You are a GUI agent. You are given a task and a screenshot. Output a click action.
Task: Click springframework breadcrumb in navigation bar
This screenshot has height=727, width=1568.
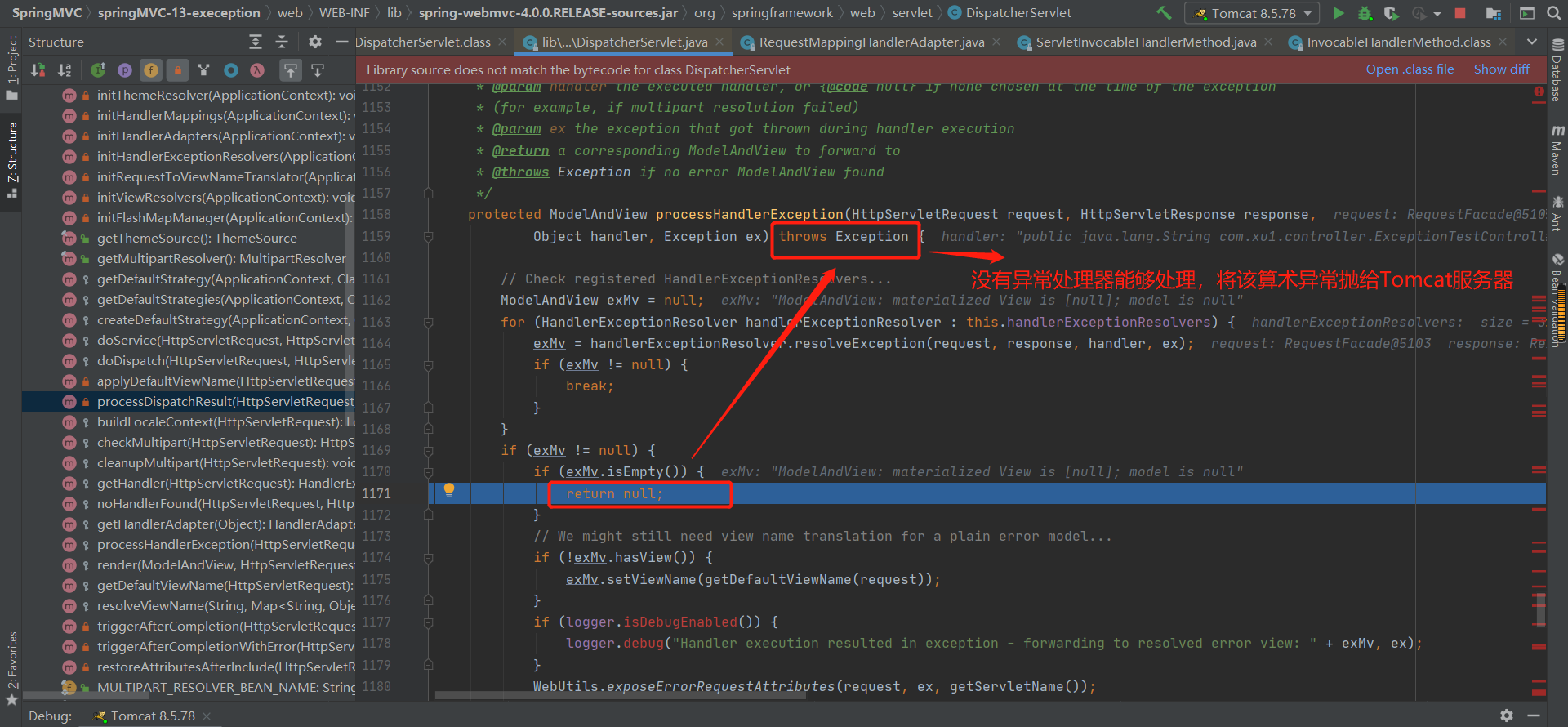coord(782,12)
